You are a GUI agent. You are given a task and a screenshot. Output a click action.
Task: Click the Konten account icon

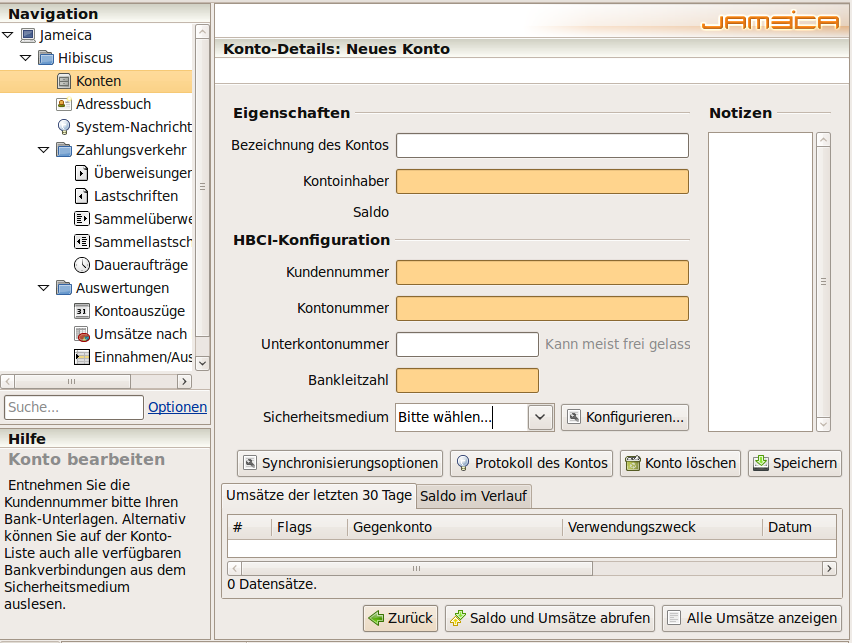tap(64, 82)
